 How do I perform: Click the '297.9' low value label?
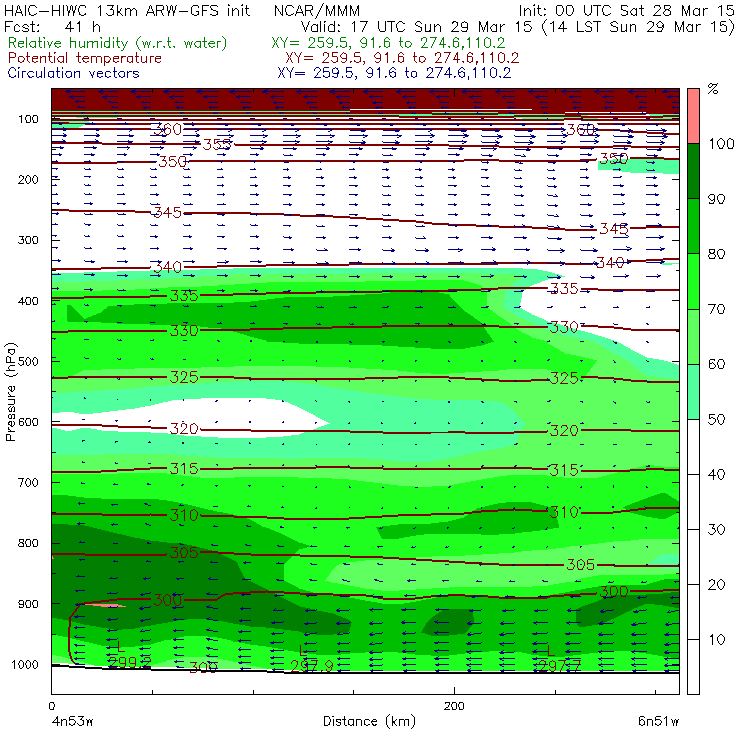coord(311,666)
